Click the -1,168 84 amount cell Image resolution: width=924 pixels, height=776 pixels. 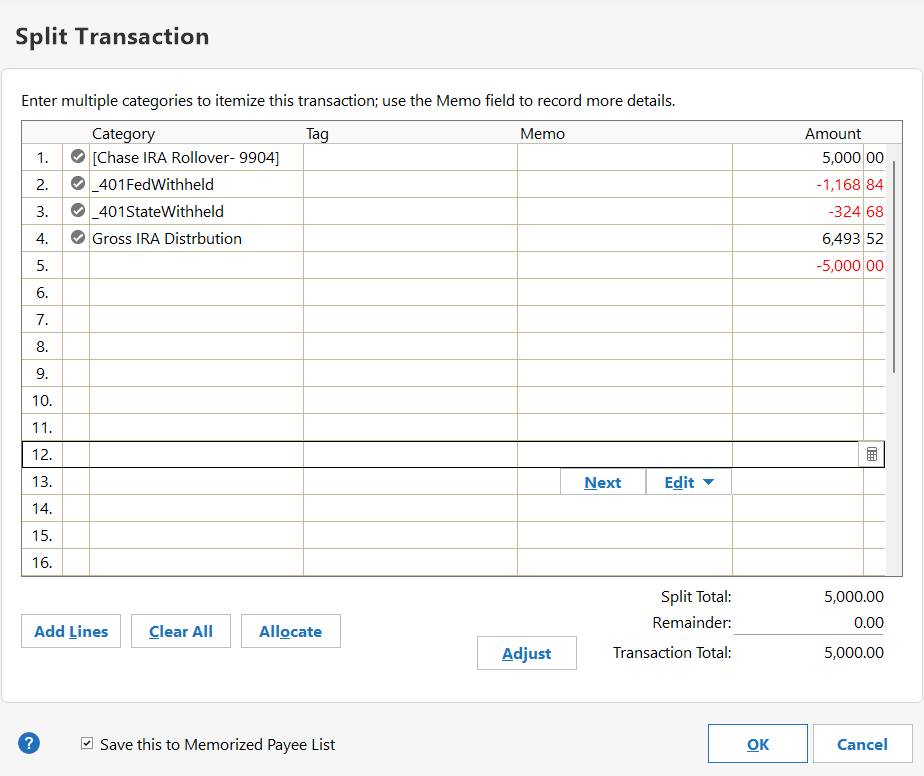pyautogui.click(x=808, y=184)
